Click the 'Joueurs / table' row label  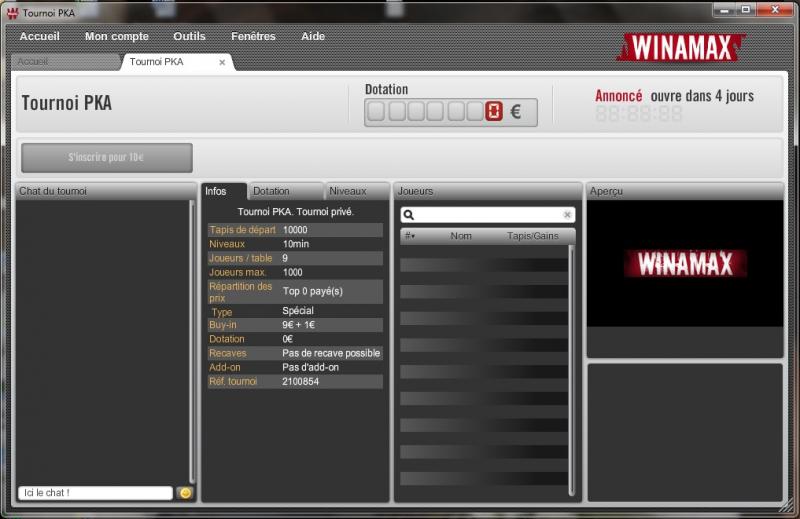(240, 258)
